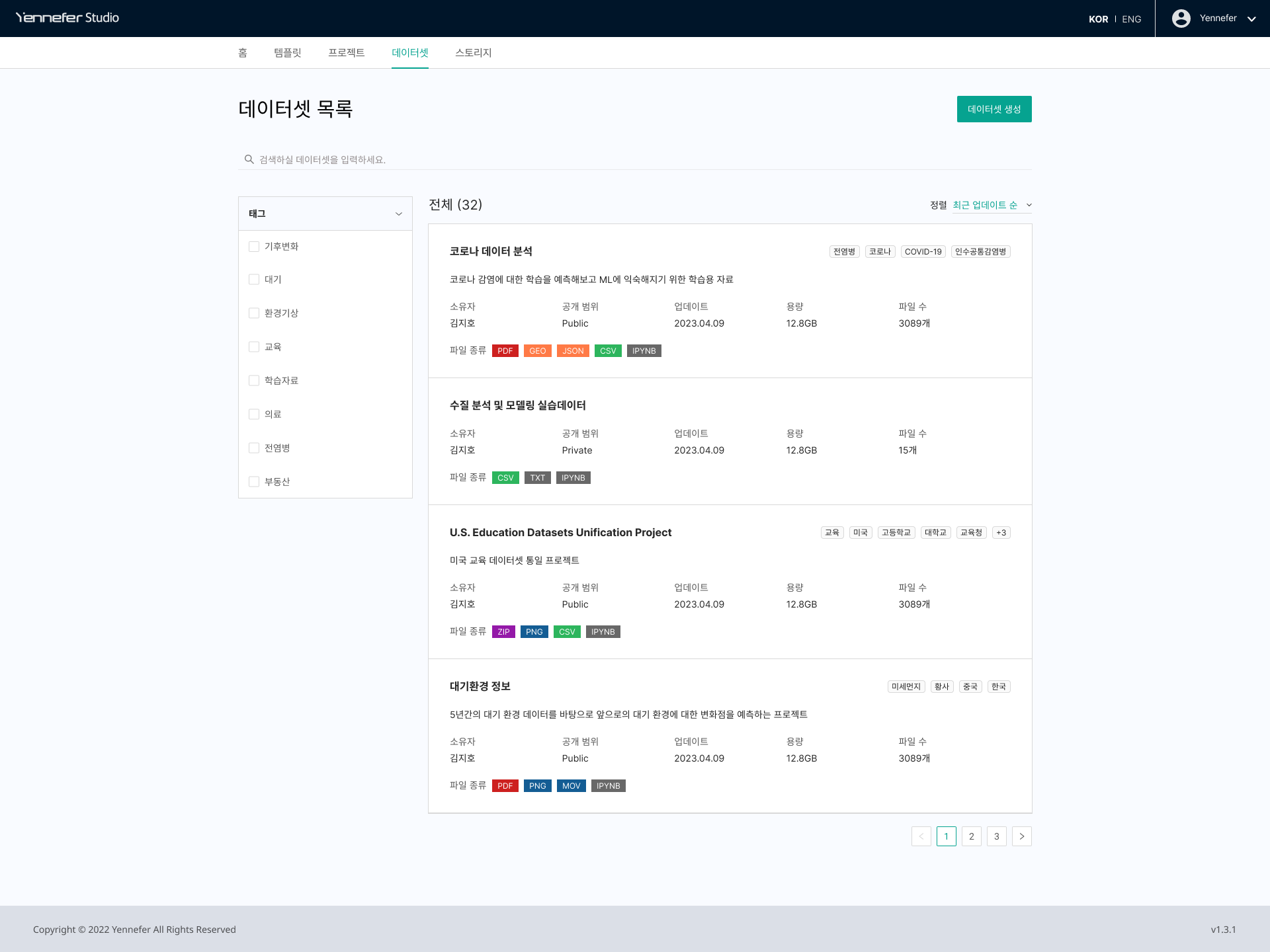Enable the 교육 tag filter
Screen dimensions: 1270x952
pyautogui.click(x=254, y=347)
